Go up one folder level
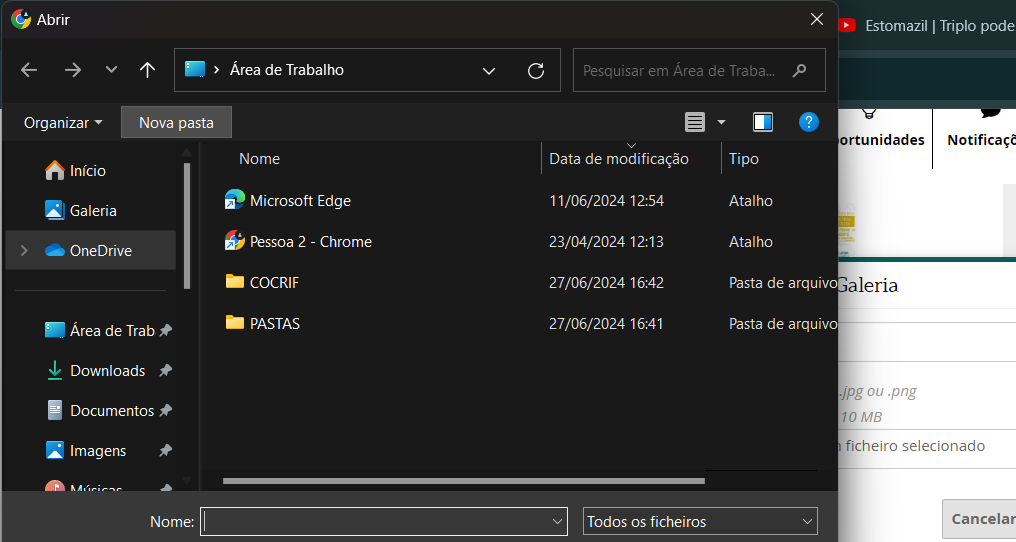The image size is (1016, 542). (148, 70)
